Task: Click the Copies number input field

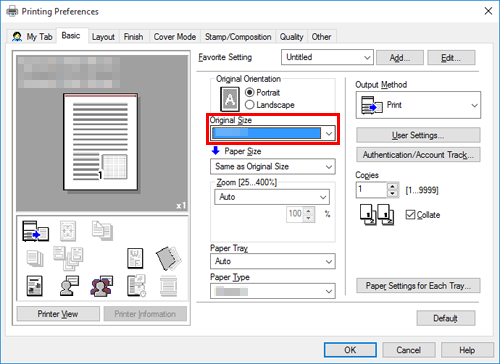Action: pyautogui.click(x=371, y=190)
